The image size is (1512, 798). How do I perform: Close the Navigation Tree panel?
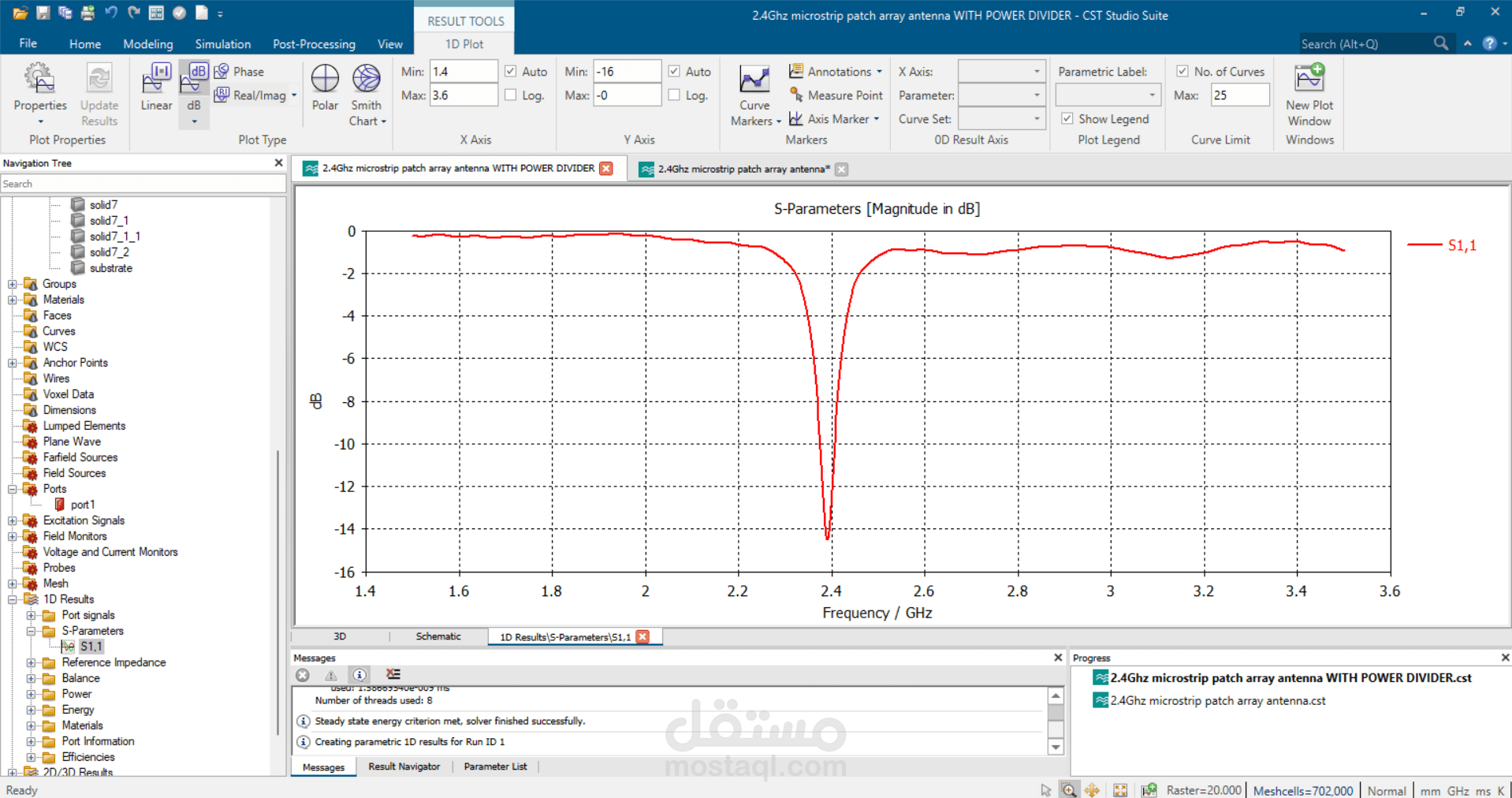(x=278, y=162)
